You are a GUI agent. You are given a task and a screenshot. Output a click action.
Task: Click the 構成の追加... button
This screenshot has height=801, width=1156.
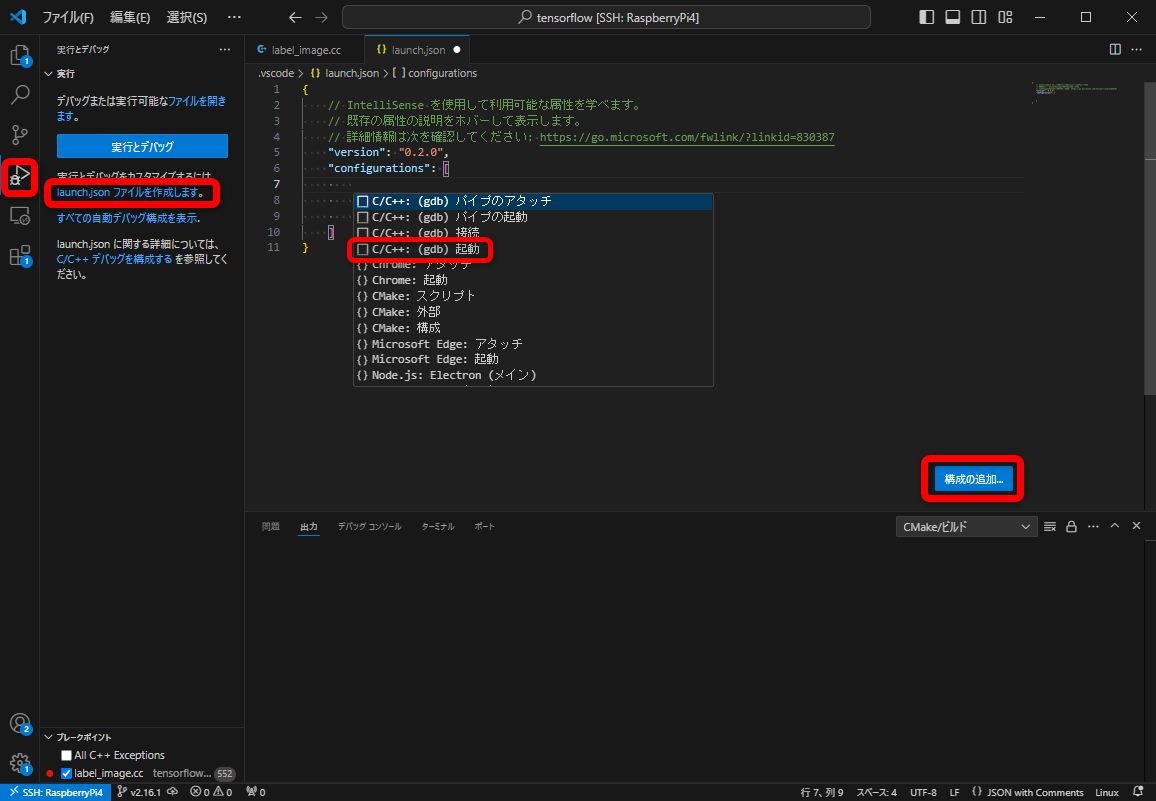click(x=973, y=479)
